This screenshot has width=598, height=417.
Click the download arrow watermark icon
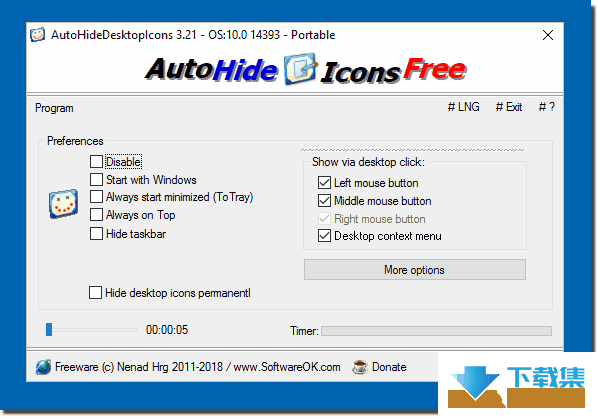[x=475, y=383]
